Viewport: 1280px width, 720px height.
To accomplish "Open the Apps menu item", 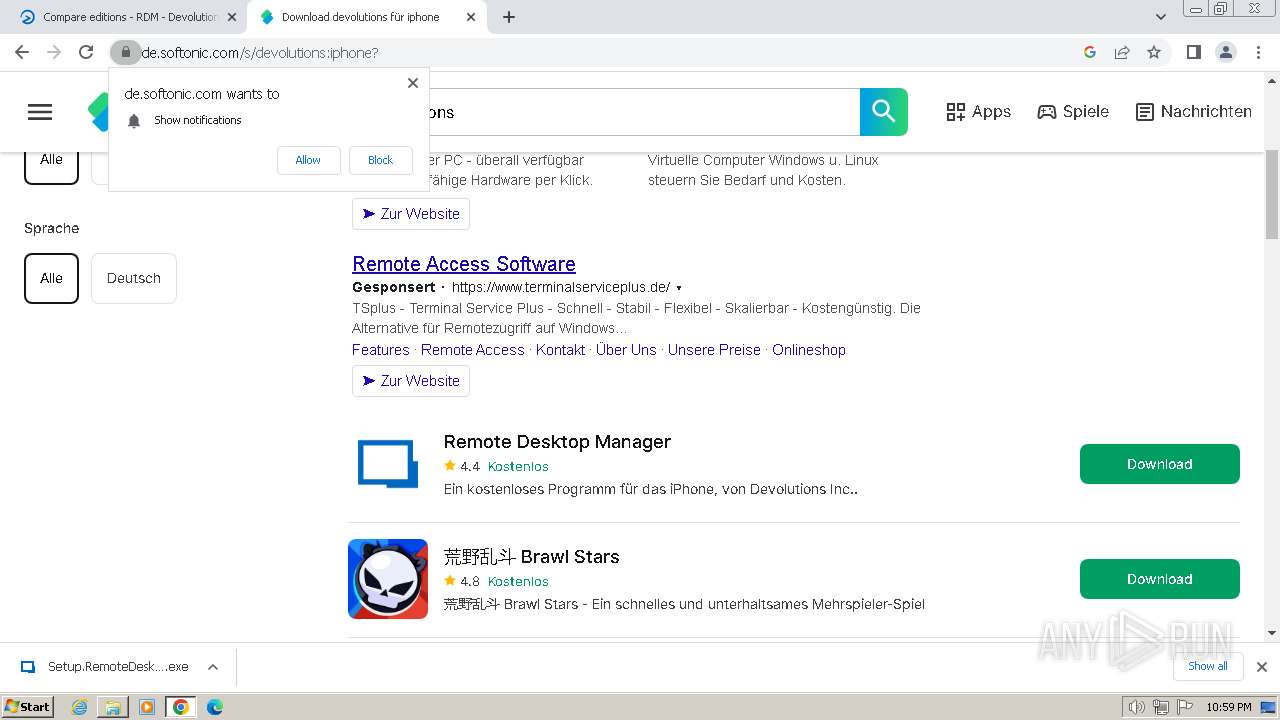I will pyautogui.click(x=979, y=112).
